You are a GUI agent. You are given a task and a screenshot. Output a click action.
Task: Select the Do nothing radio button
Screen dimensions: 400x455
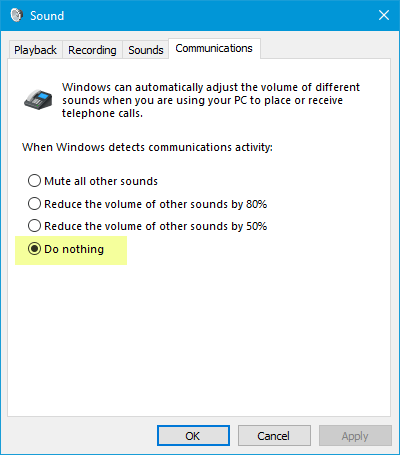coord(34,249)
